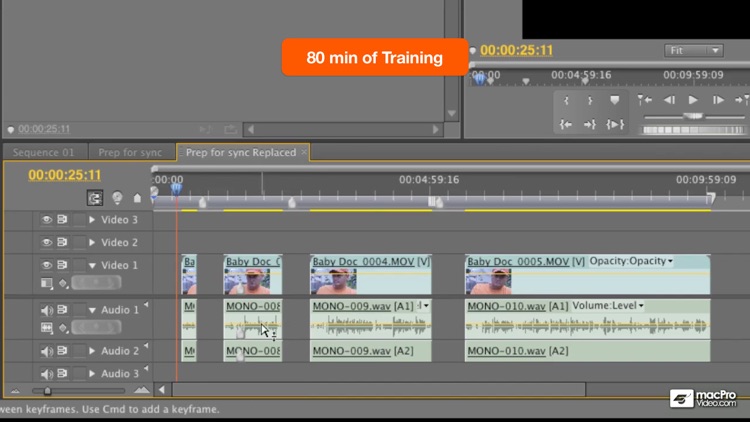
Task: Click the Set Unnumbered Marker icon in timeline
Action: [x=137, y=198]
